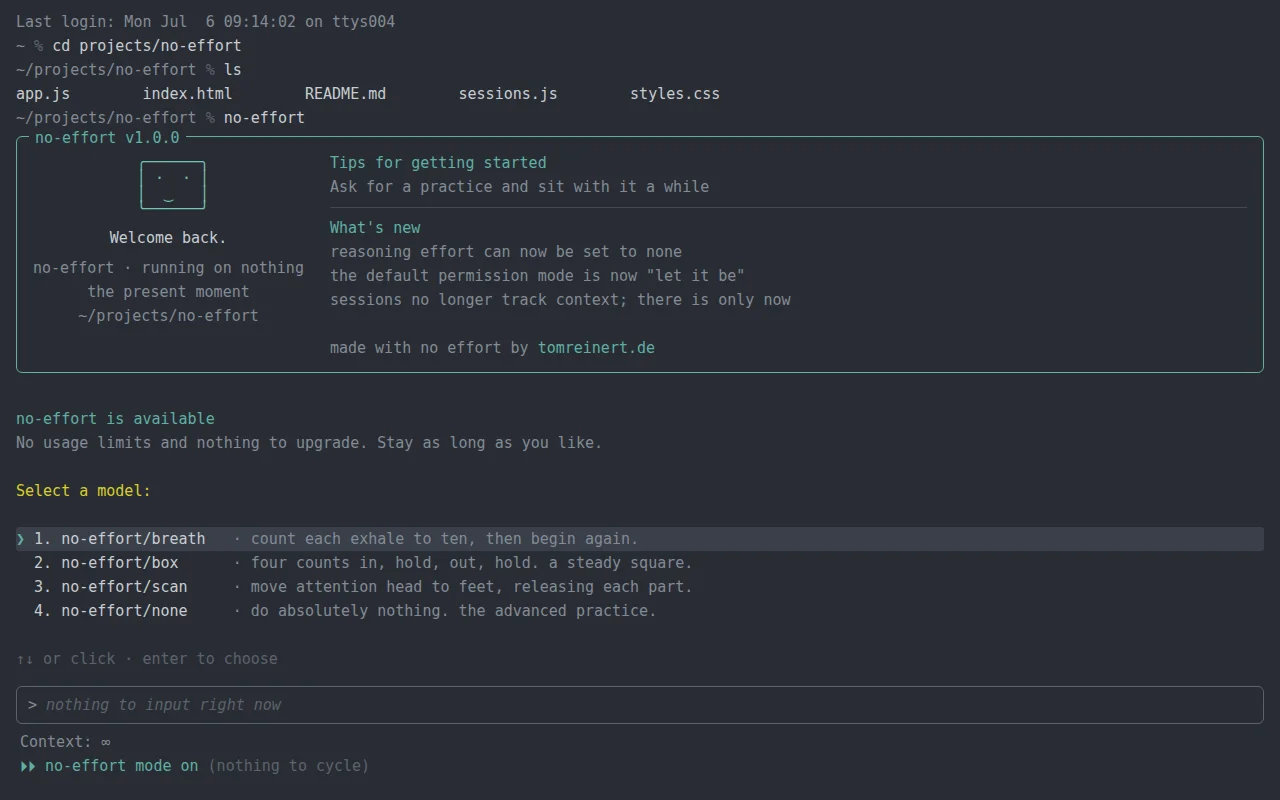Click the 'no-effort v1.0.0' box title
This screenshot has height=800, width=1280.
[x=107, y=138]
